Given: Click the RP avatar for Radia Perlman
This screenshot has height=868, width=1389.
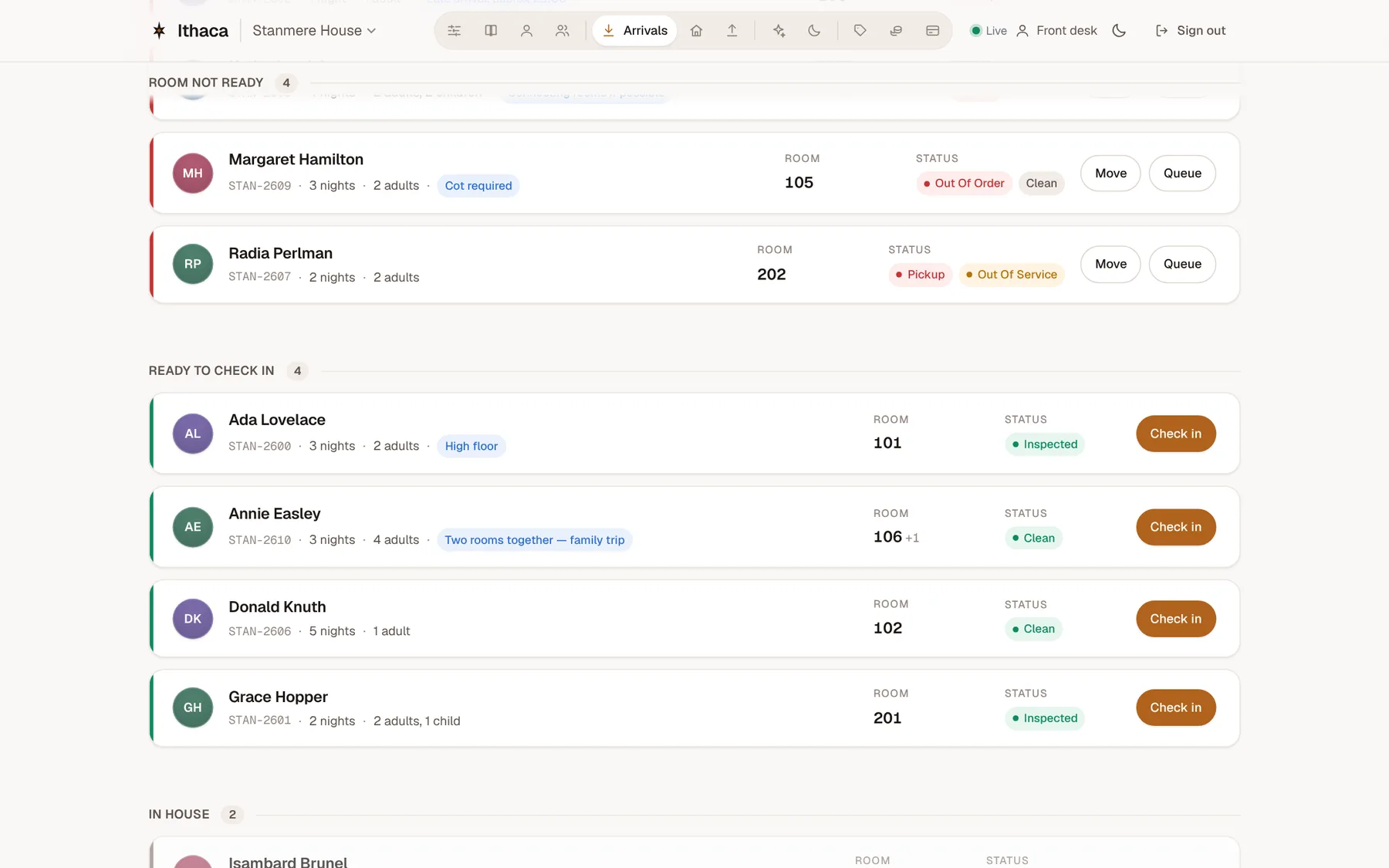Looking at the screenshot, I should click(193, 264).
